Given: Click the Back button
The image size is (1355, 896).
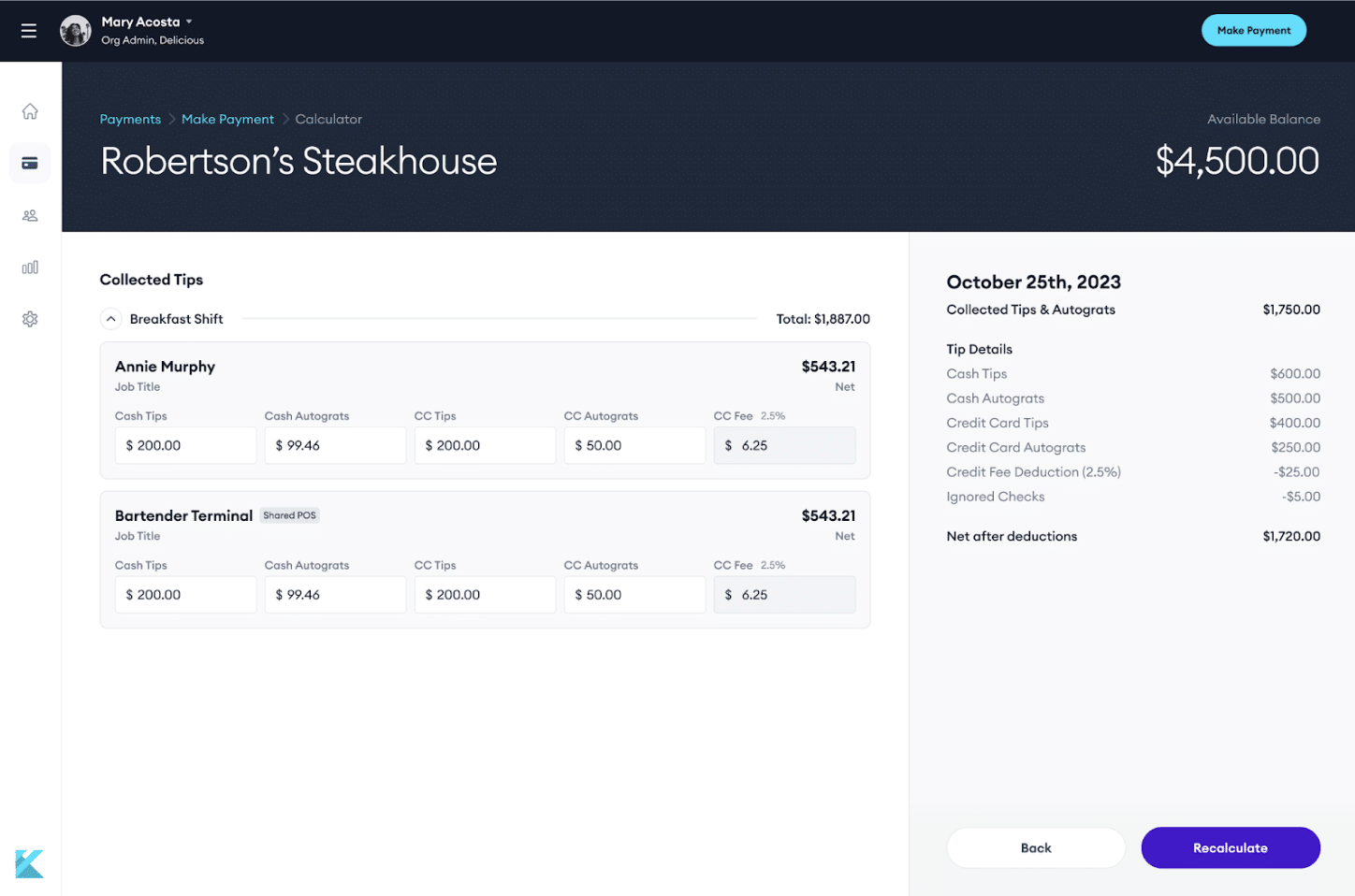Looking at the screenshot, I should click(x=1035, y=847).
